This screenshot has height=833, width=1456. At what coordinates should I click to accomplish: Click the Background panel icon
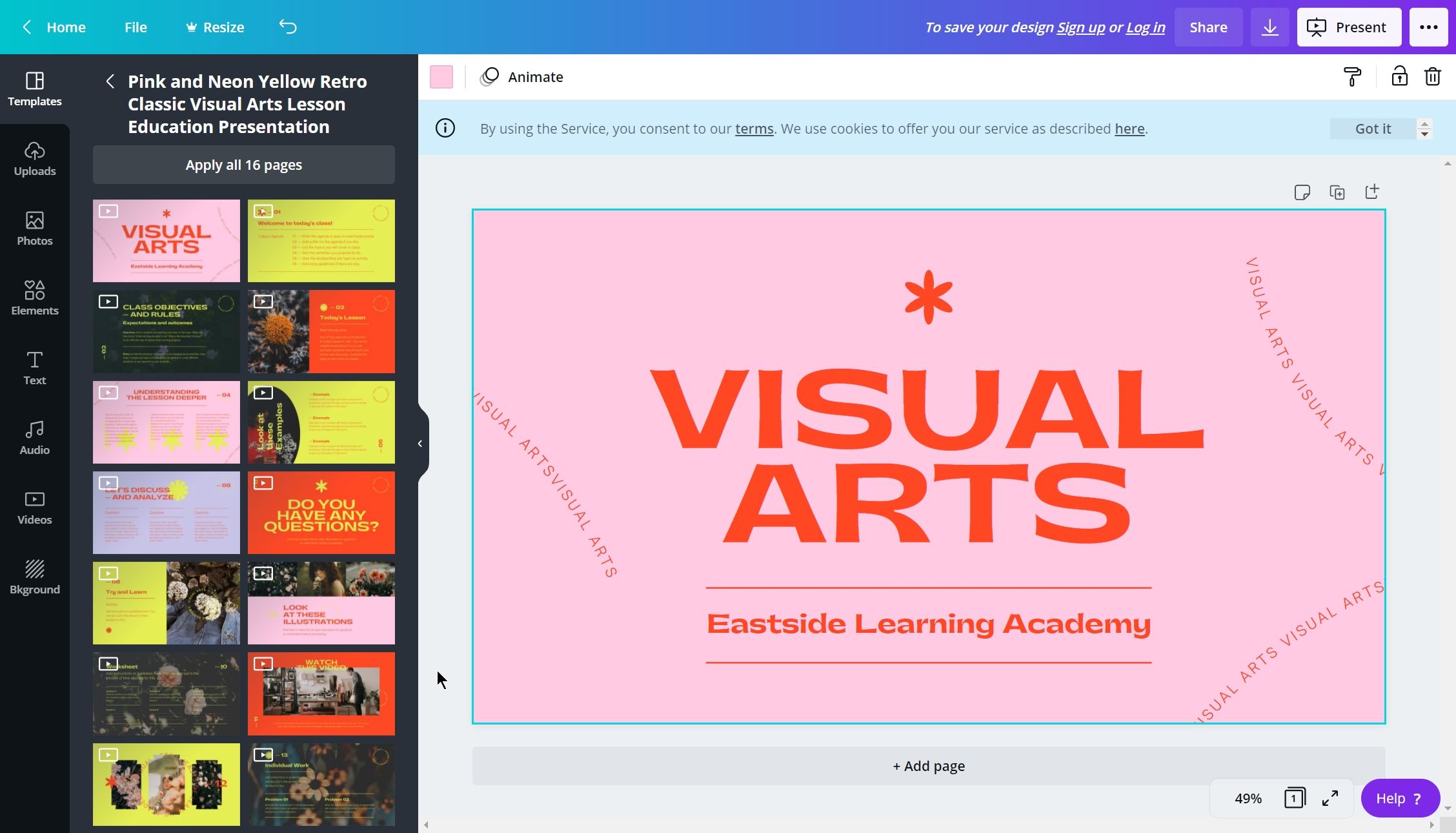point(34,576)
